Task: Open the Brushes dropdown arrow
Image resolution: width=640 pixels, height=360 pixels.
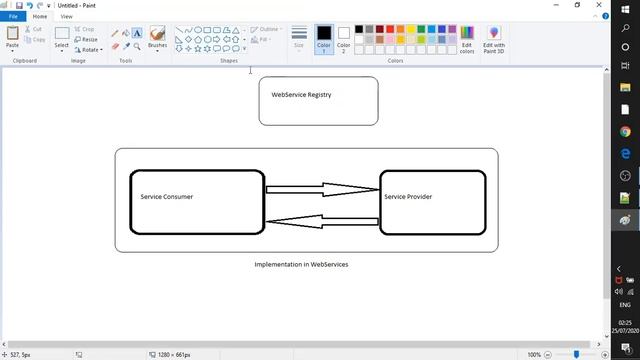Action: (x=158, y=51)
